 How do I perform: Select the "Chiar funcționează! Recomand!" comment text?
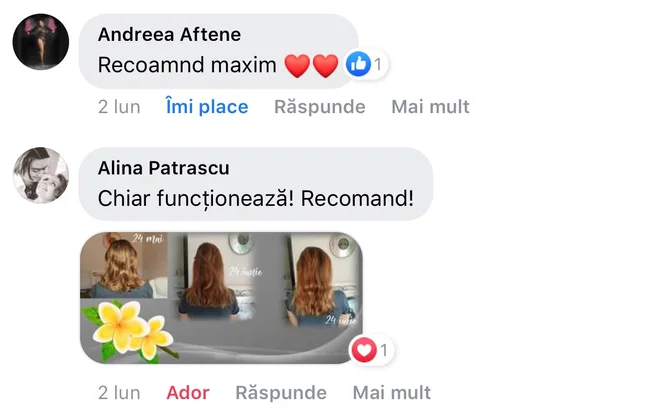[256, 199]
